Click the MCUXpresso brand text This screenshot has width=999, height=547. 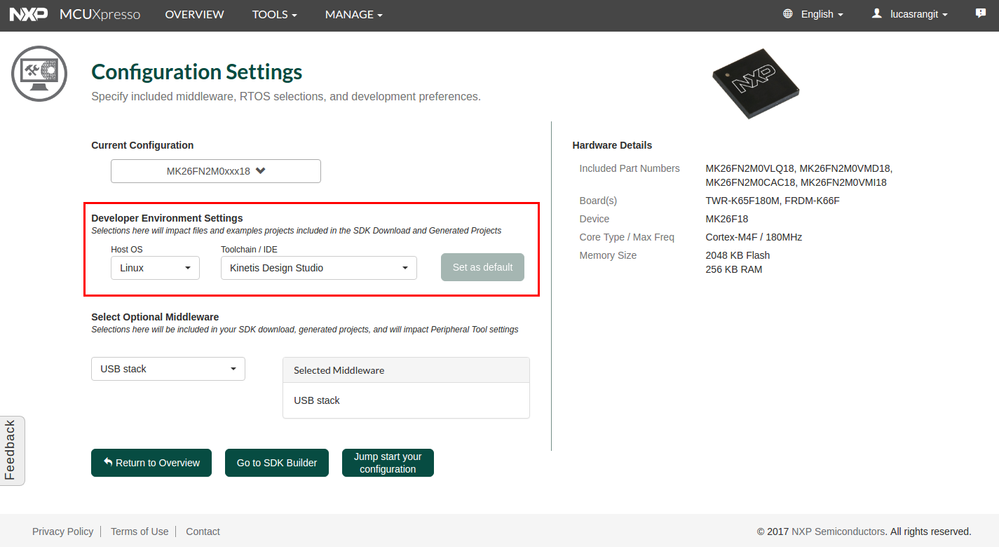99,14
